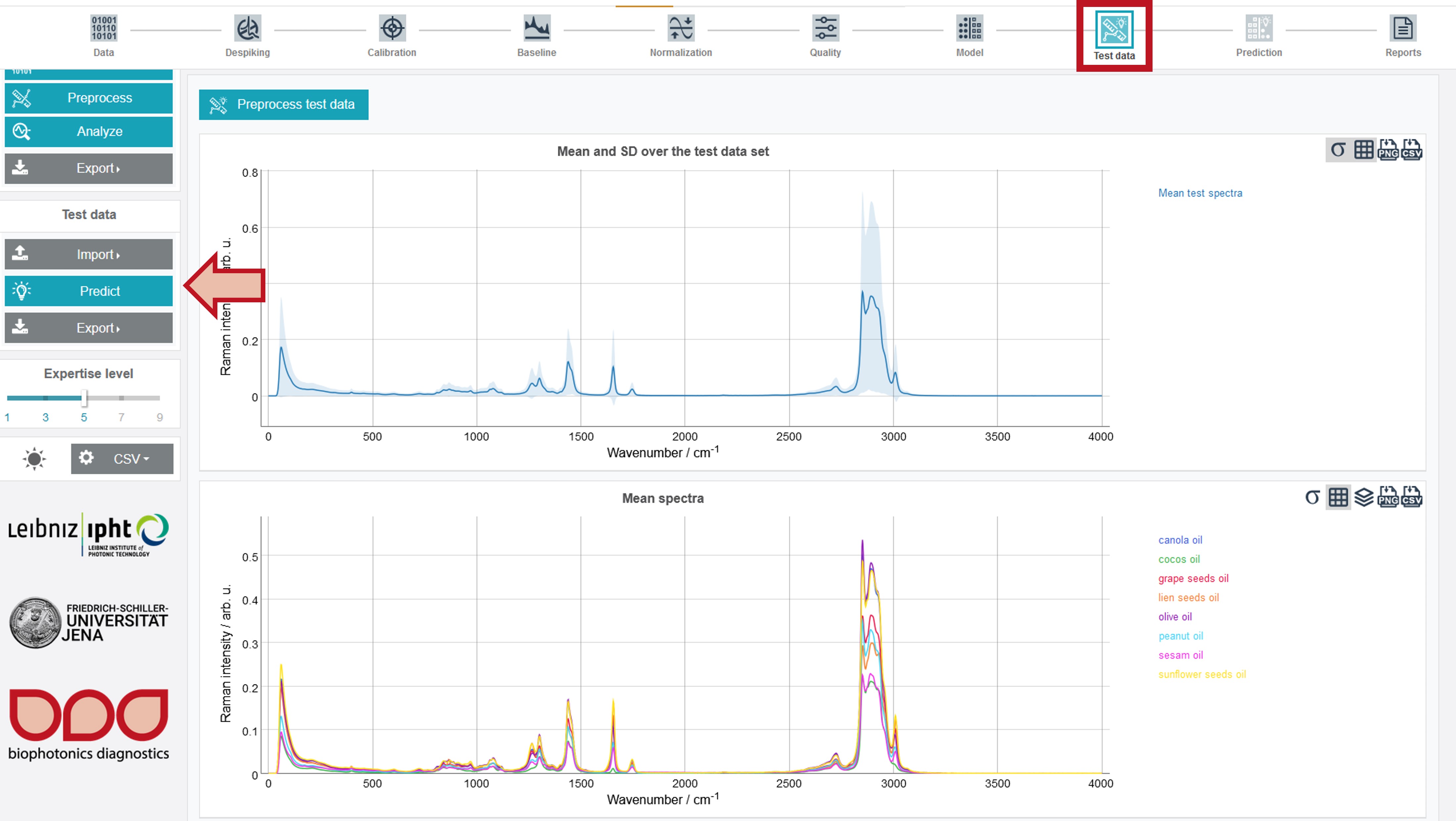
Task: Expand the Test data Export menu
Action: tap(89, 328)
